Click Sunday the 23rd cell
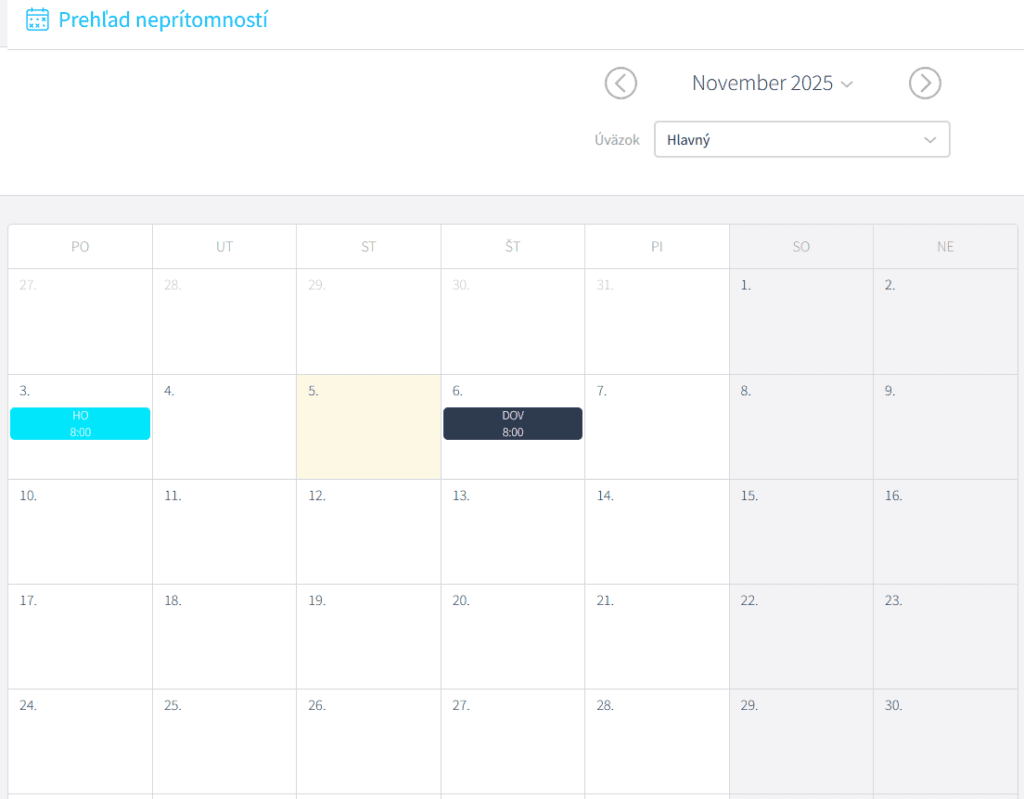This screenshot has height=799, width=1024. click(945, 637)
